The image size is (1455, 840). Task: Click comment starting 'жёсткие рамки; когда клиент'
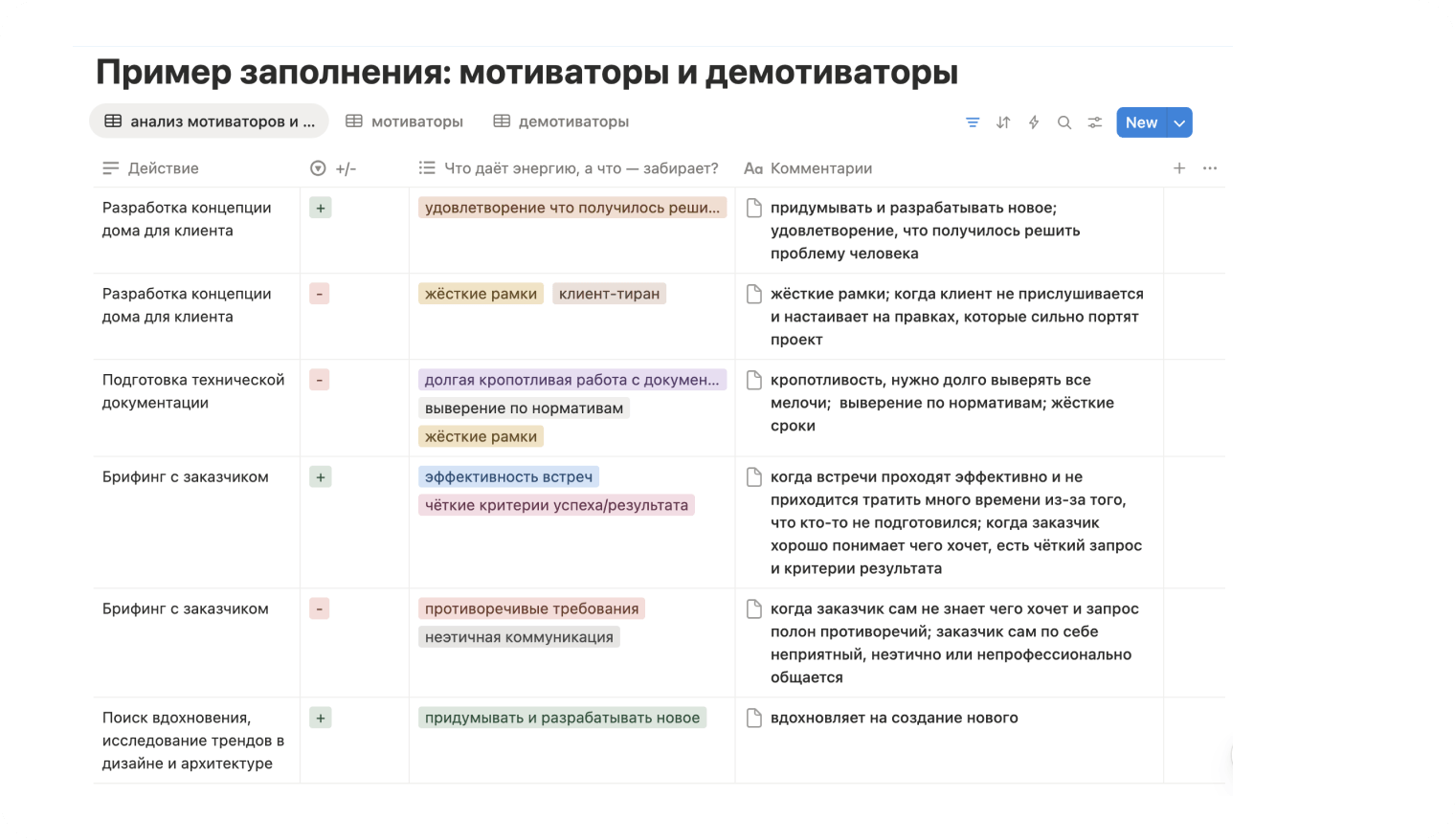click(957, 317)
